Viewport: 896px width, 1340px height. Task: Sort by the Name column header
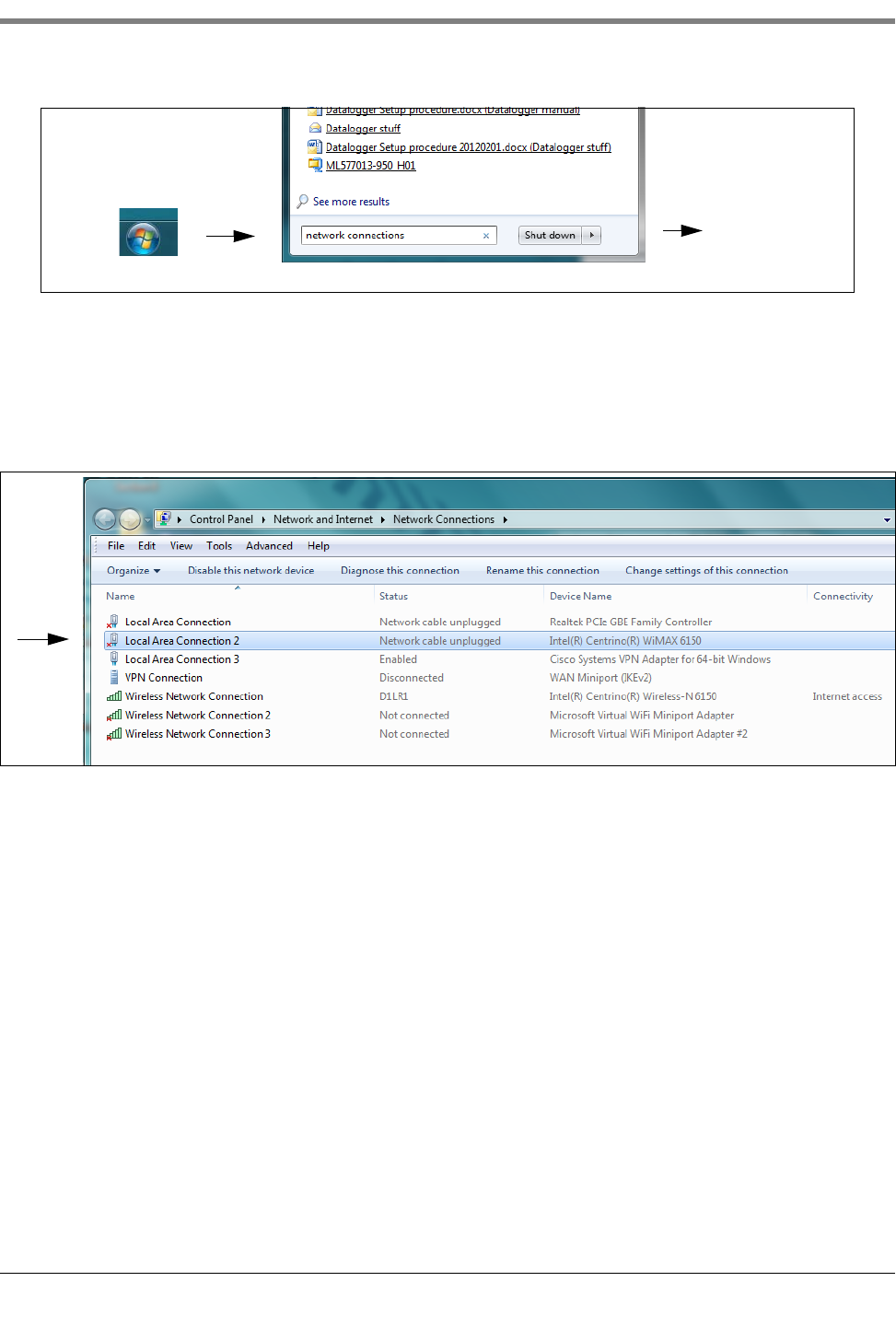[120, 596]
